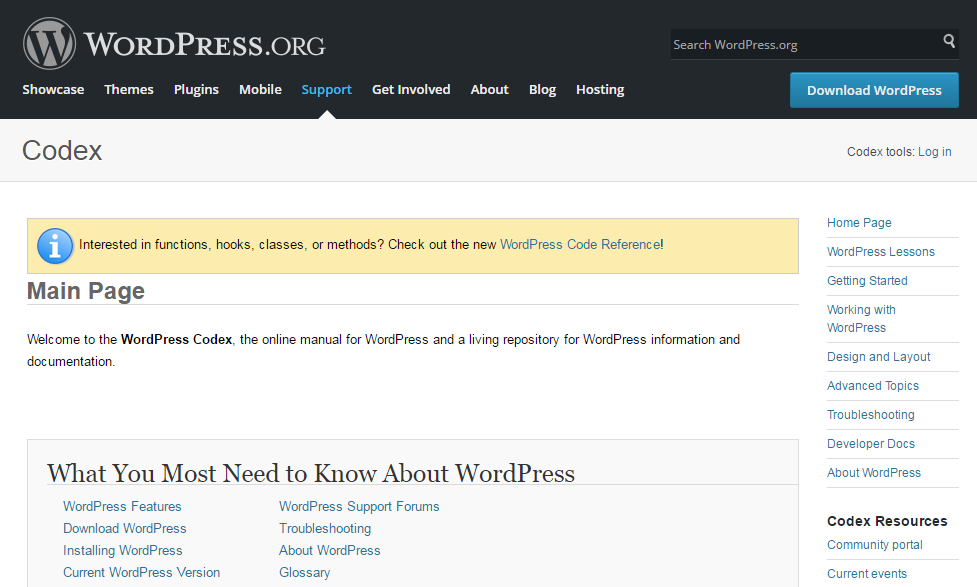977x587 pixels.
Task: Open Current events link
Action: (867, 574)
